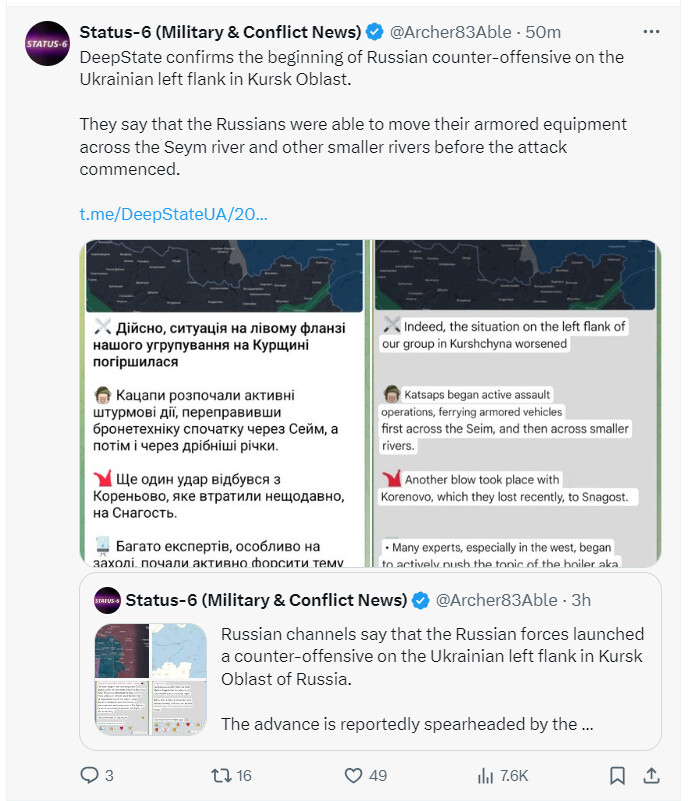
Task: Click the Status-6 author name at the top
Action: coord(221,32)
